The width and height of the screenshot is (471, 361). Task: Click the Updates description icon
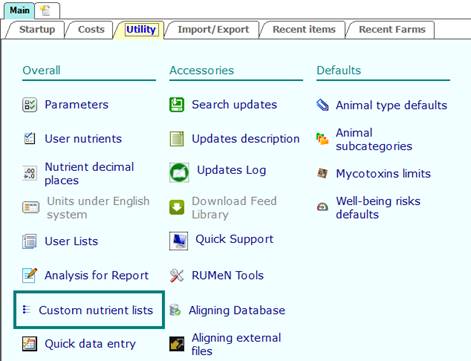coord(177,139)
